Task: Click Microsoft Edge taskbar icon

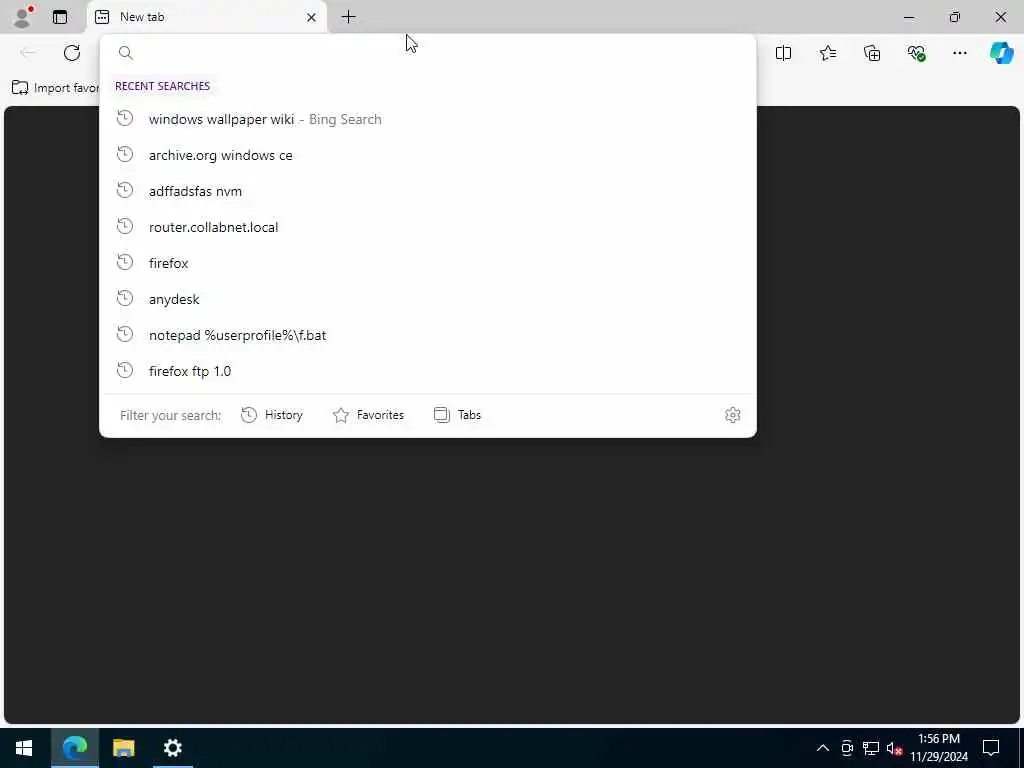Action: point(74,748)
